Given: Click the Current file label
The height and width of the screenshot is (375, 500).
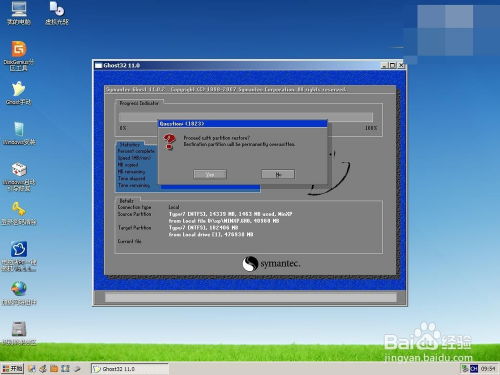Looking at the screenshot, I should pos(130,241).
